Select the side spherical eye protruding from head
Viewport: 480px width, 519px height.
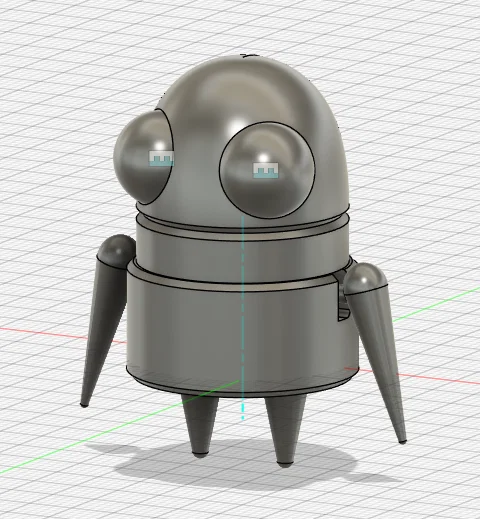coord(142,157)
